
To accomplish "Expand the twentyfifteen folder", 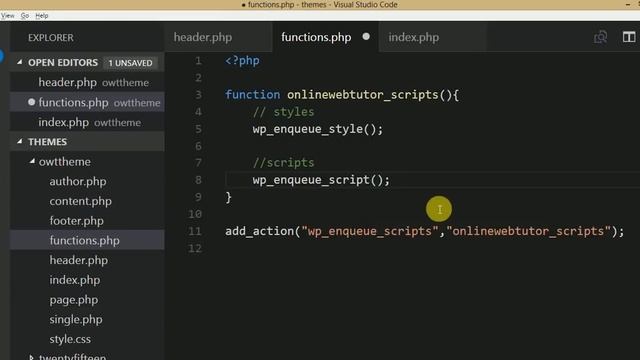I will click(x=32, y=357).
